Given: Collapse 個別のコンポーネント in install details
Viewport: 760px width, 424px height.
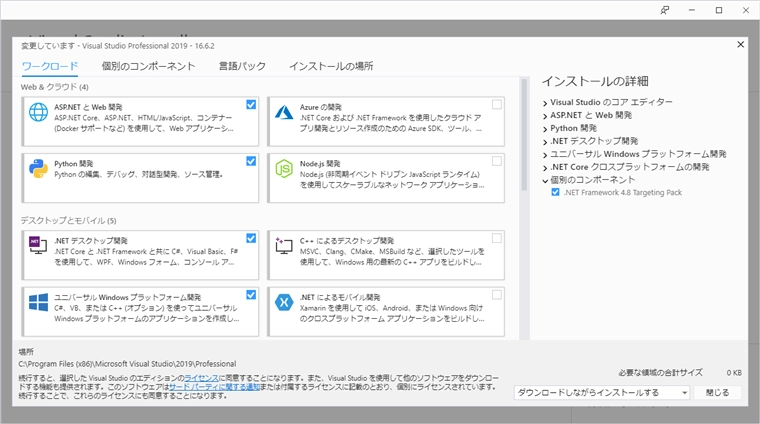Looking at the screenshot, I should 545,180.
